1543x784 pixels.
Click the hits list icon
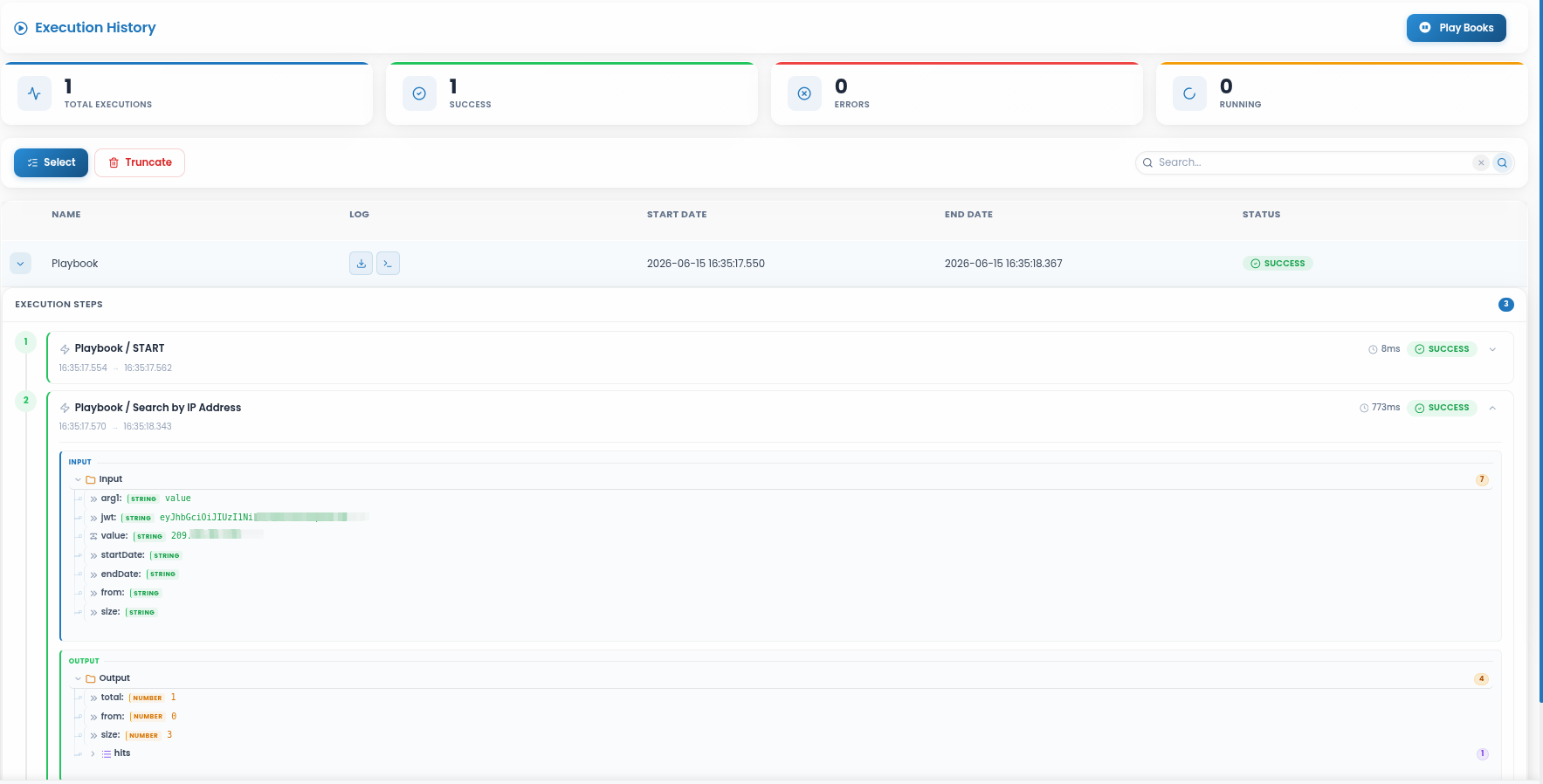(x=107, y=753)
